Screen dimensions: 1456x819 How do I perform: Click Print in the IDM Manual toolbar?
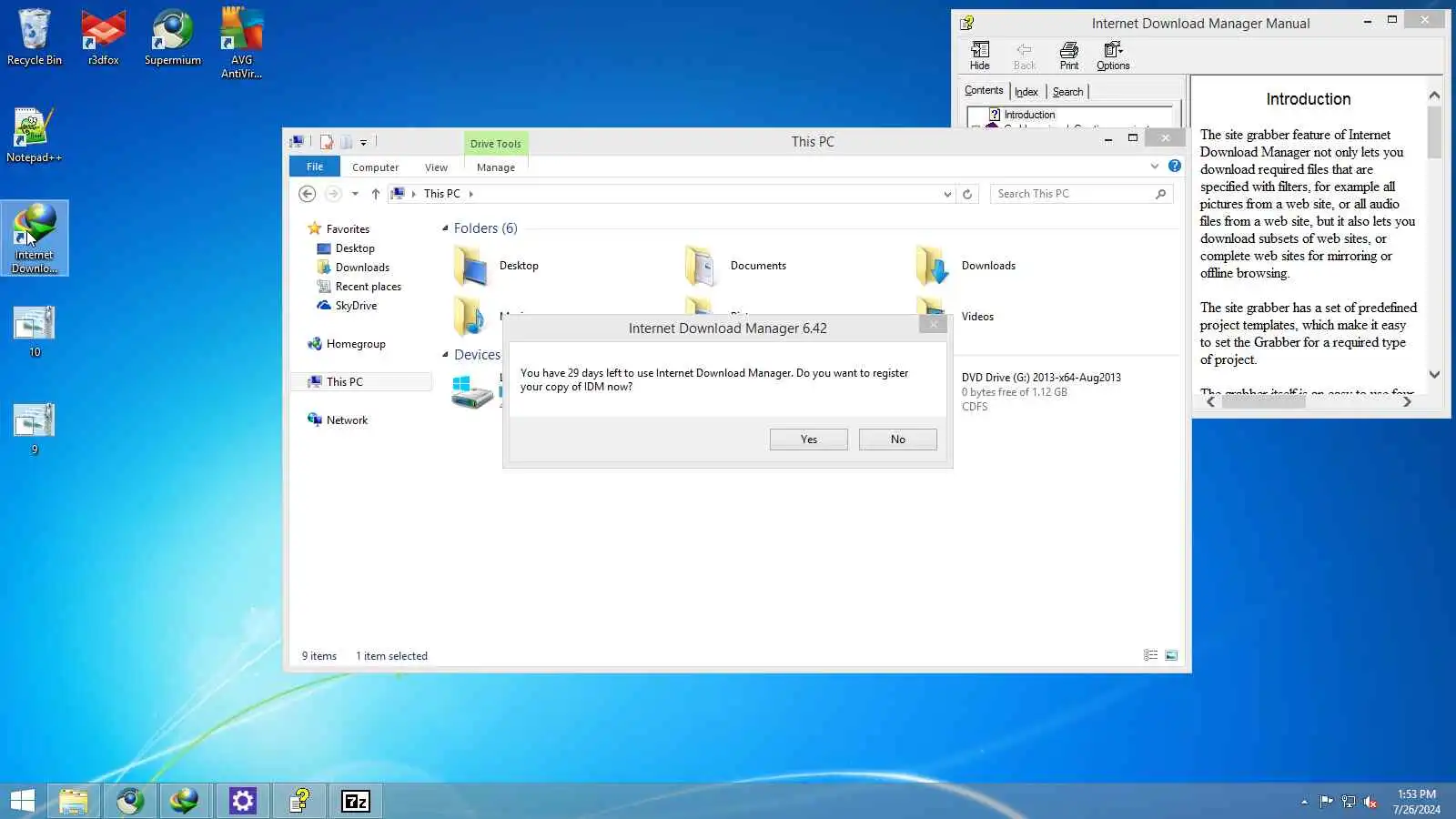click(1069, 56)
